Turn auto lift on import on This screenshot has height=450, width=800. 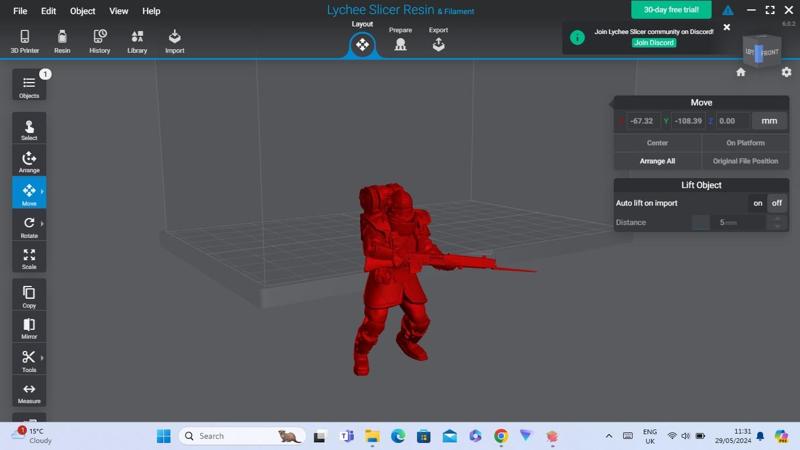(x=758, y=203)
